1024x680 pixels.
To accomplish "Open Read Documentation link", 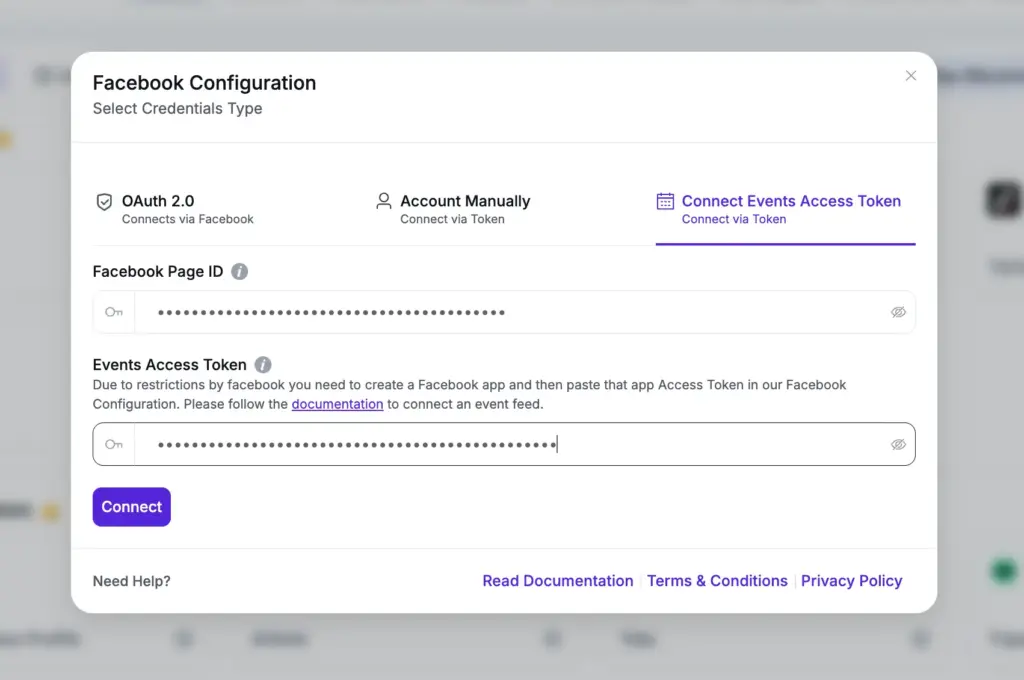I will 558,581.
